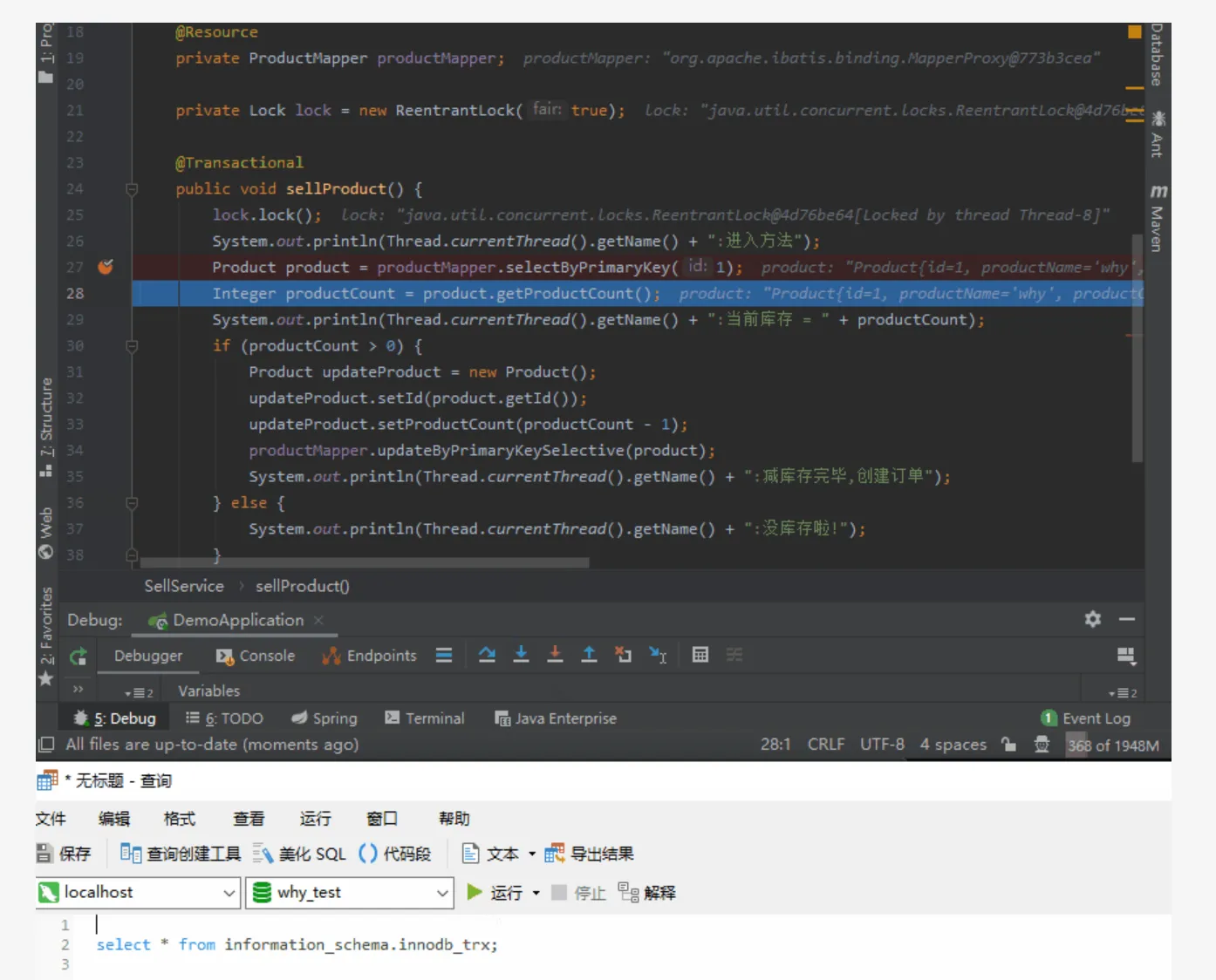Switch to the Endpoints tab
Screen dimensions: 1216x980
pos(369,656)
